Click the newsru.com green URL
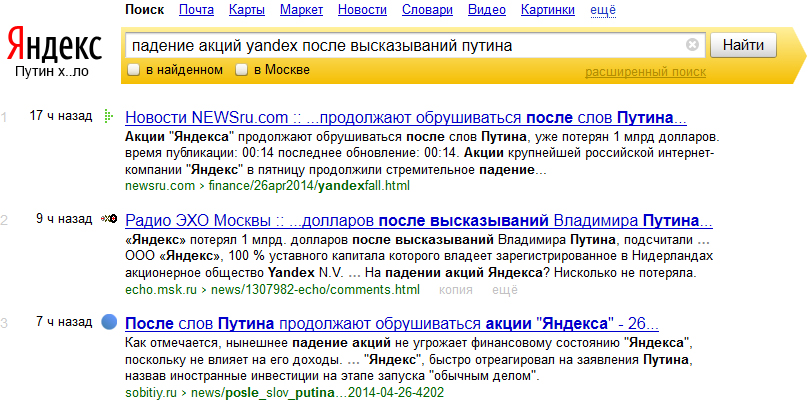The image size is (809, 413). pyautogui.click(x=267, y=186)
